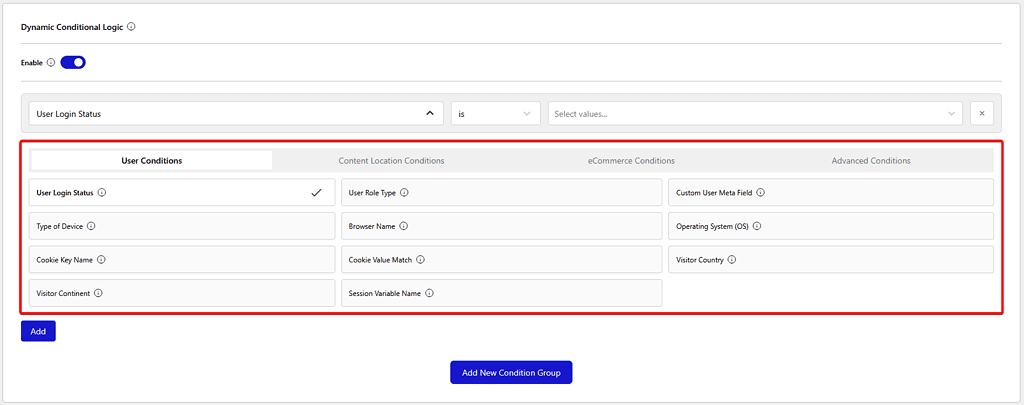Select the Visitor Continent condition
The image size is (1024, 405).
182,293
